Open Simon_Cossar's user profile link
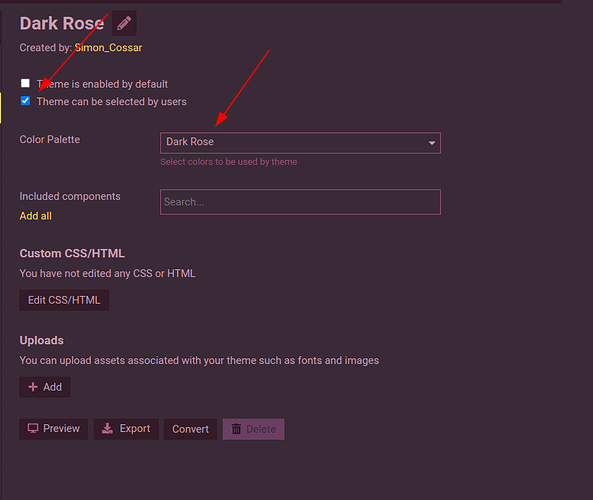Viewport: 593px width, 500px height. (108, 48)
